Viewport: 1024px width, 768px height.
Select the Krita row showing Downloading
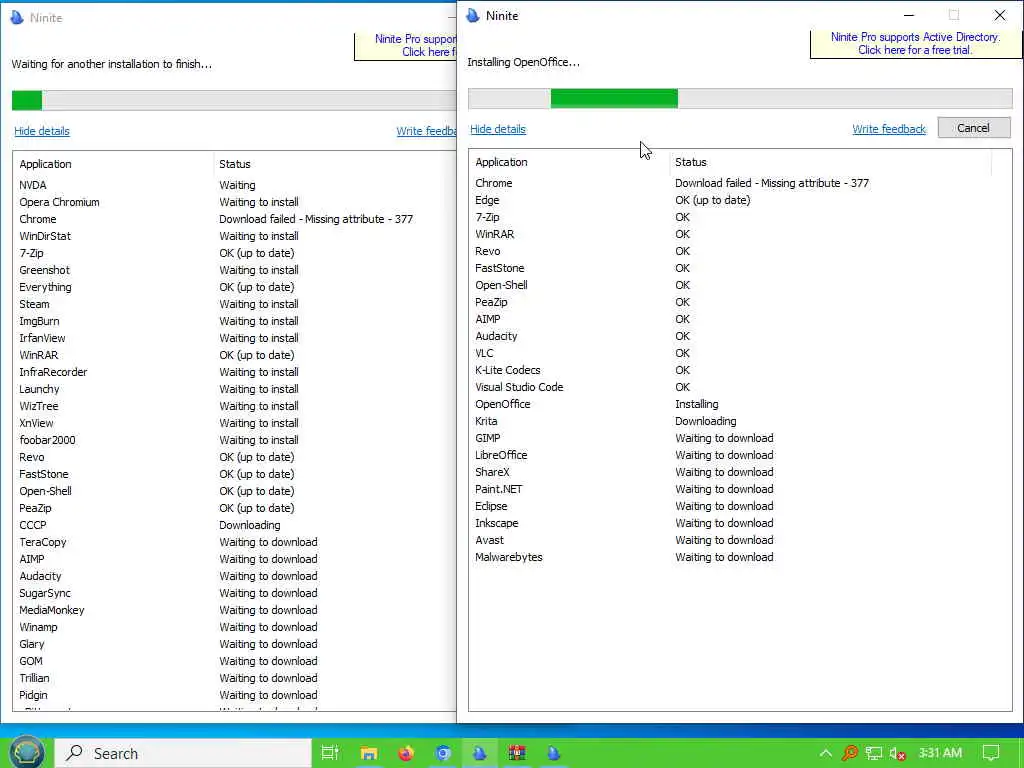pyautogui.click(x=740, y=421)
